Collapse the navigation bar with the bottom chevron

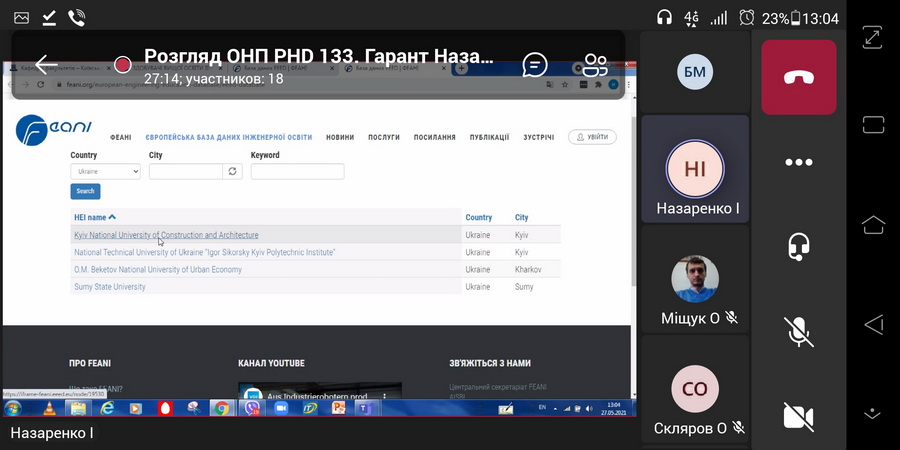pos(872,411)
